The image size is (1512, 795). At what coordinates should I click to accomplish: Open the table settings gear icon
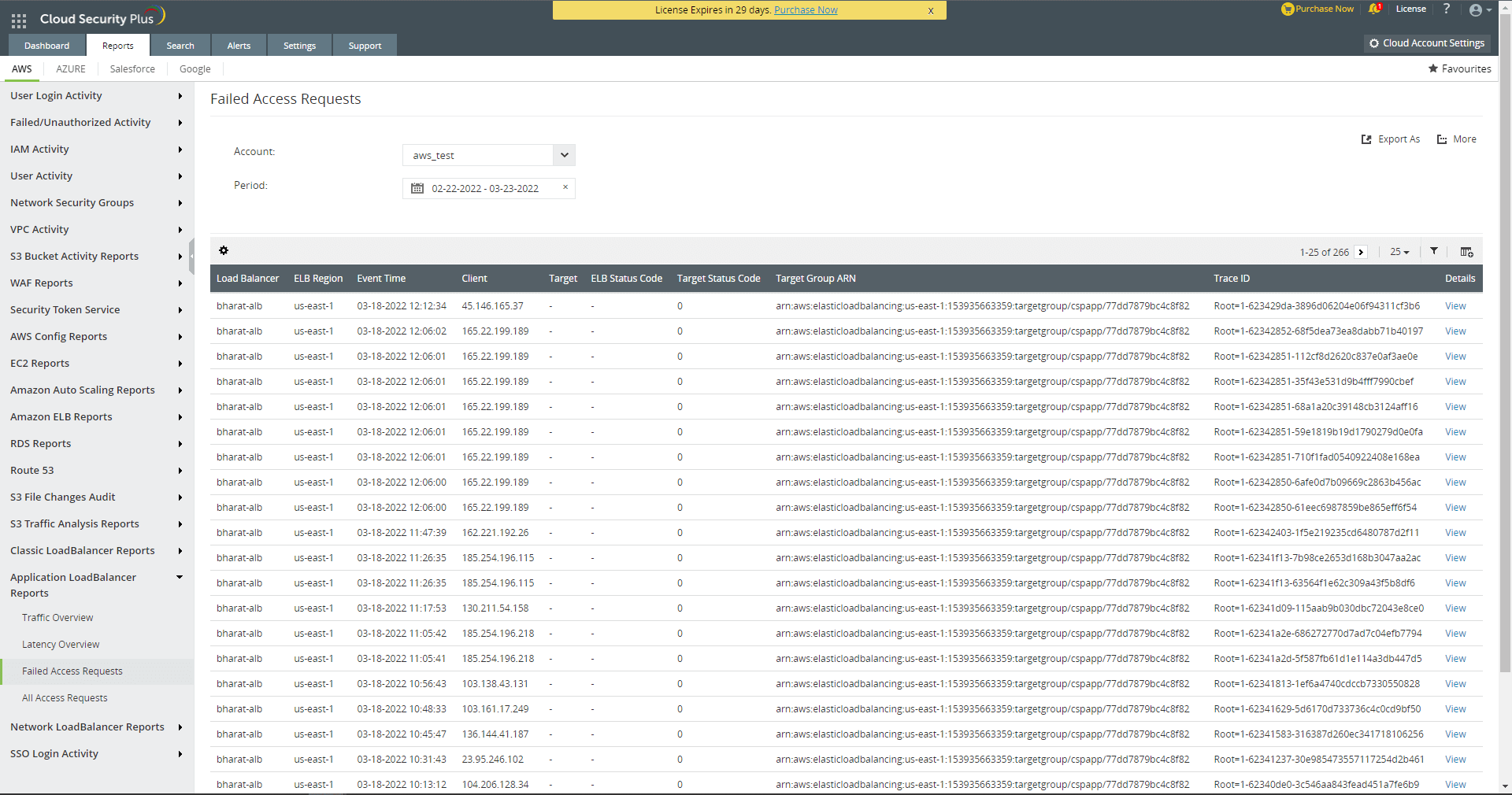coord(224,250)
